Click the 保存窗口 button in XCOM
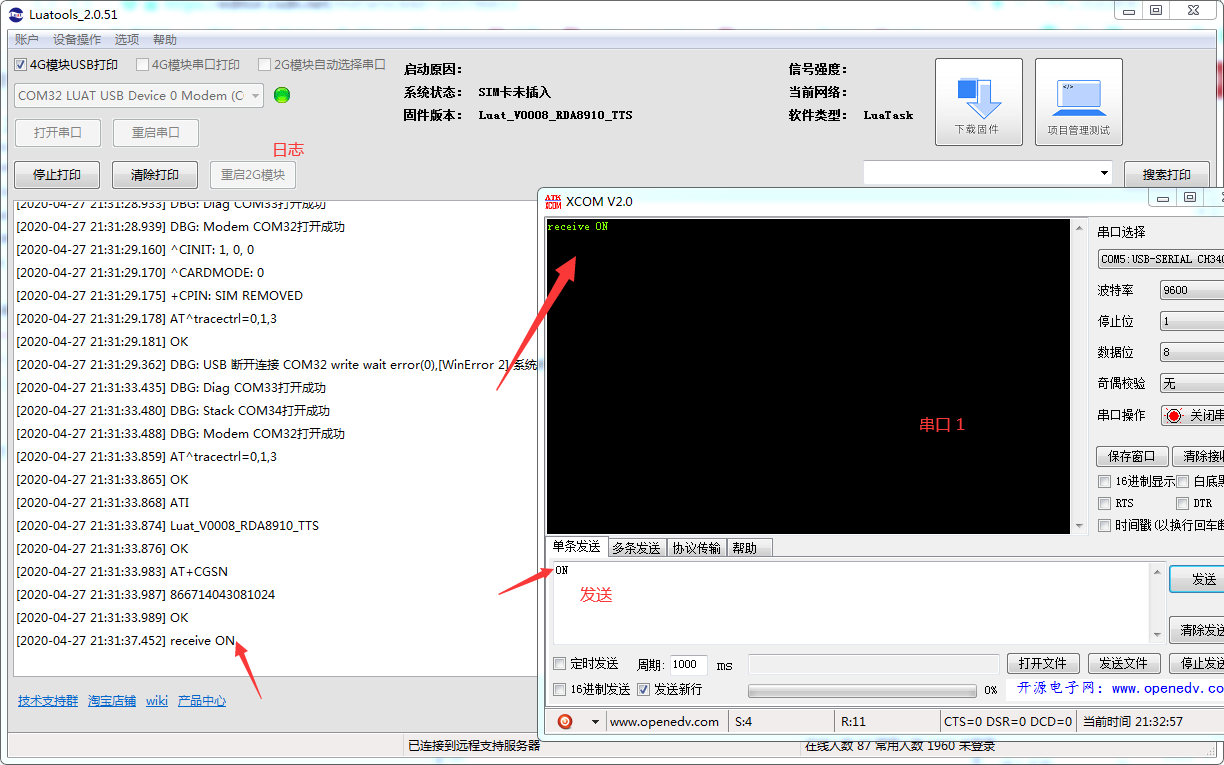 (1132, 456)
